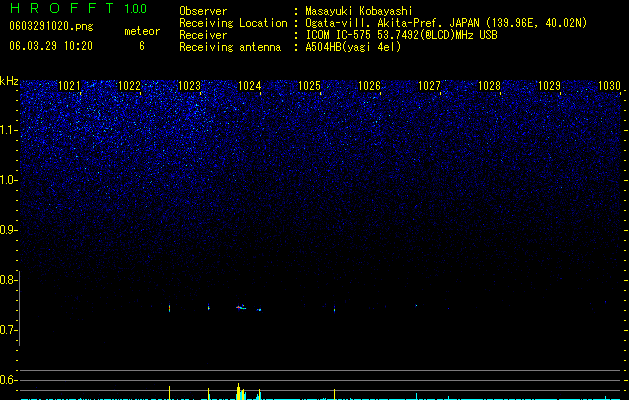Click the ICOM IC-575 receiver text
This screenshot has height=400, width=629.
click(x=401, y=35)
